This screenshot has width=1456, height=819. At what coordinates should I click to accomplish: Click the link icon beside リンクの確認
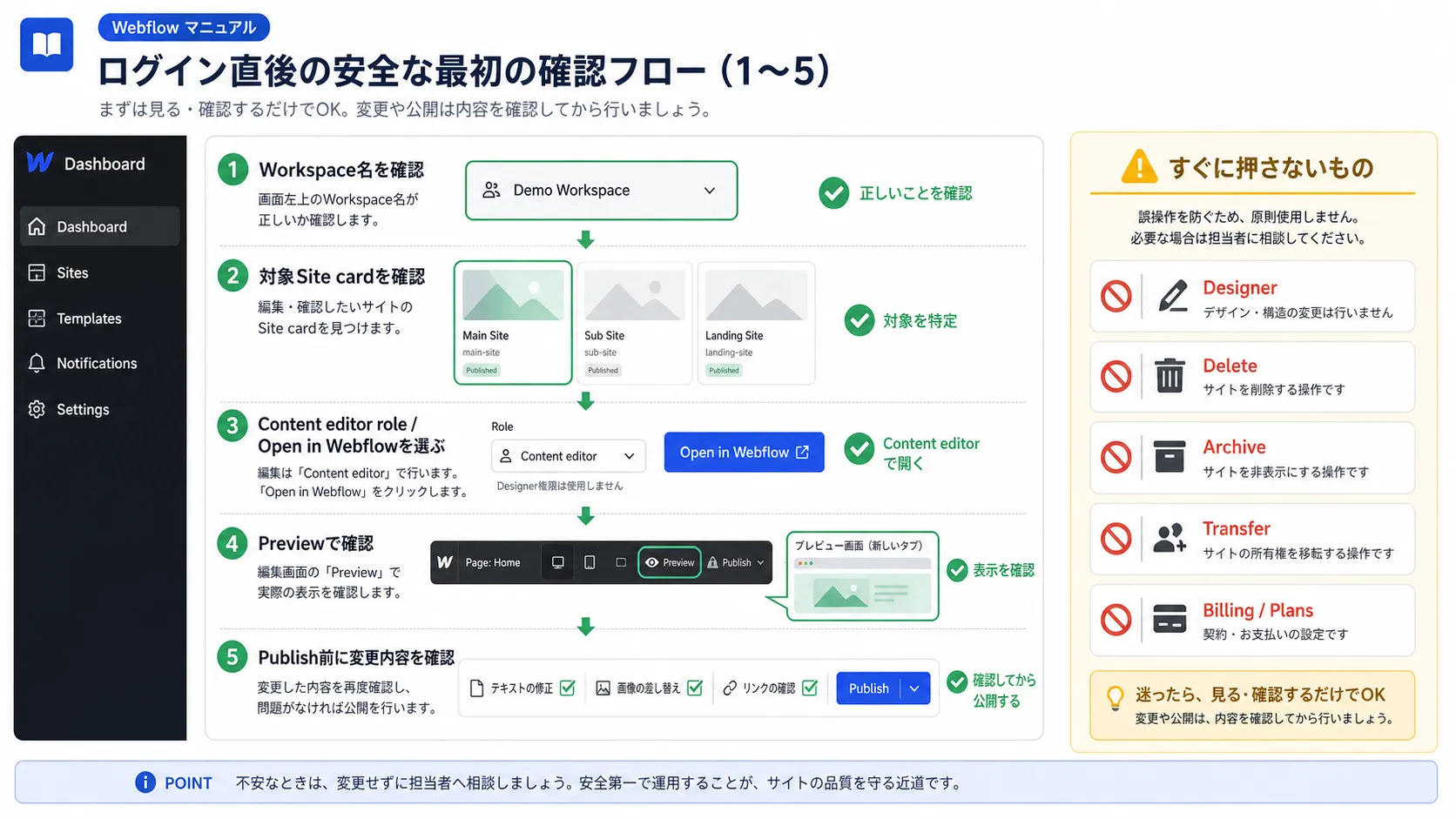pos(730,688)
